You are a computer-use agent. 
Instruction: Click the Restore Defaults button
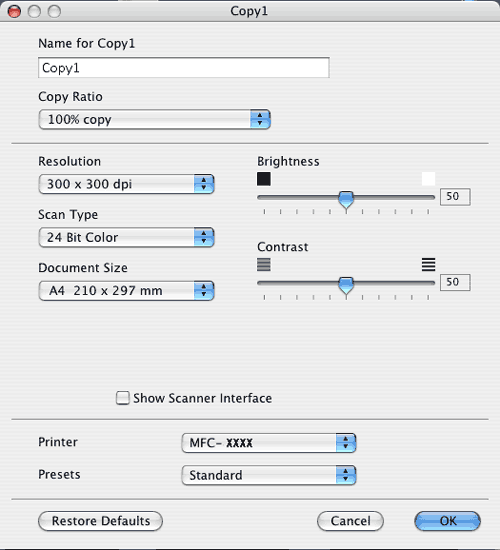click(x=100, y=521)
